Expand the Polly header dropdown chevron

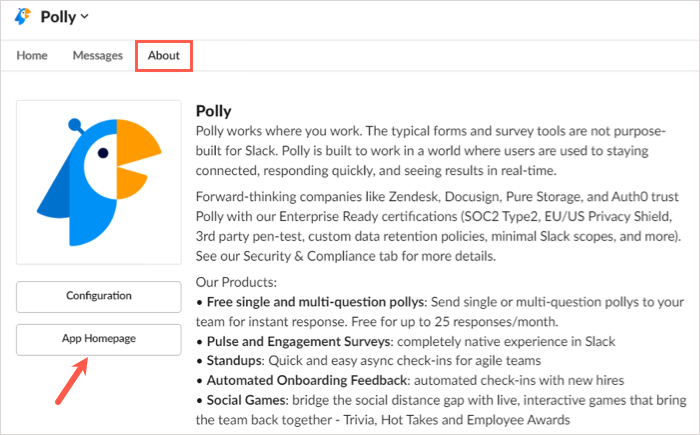tap(84, 17)
